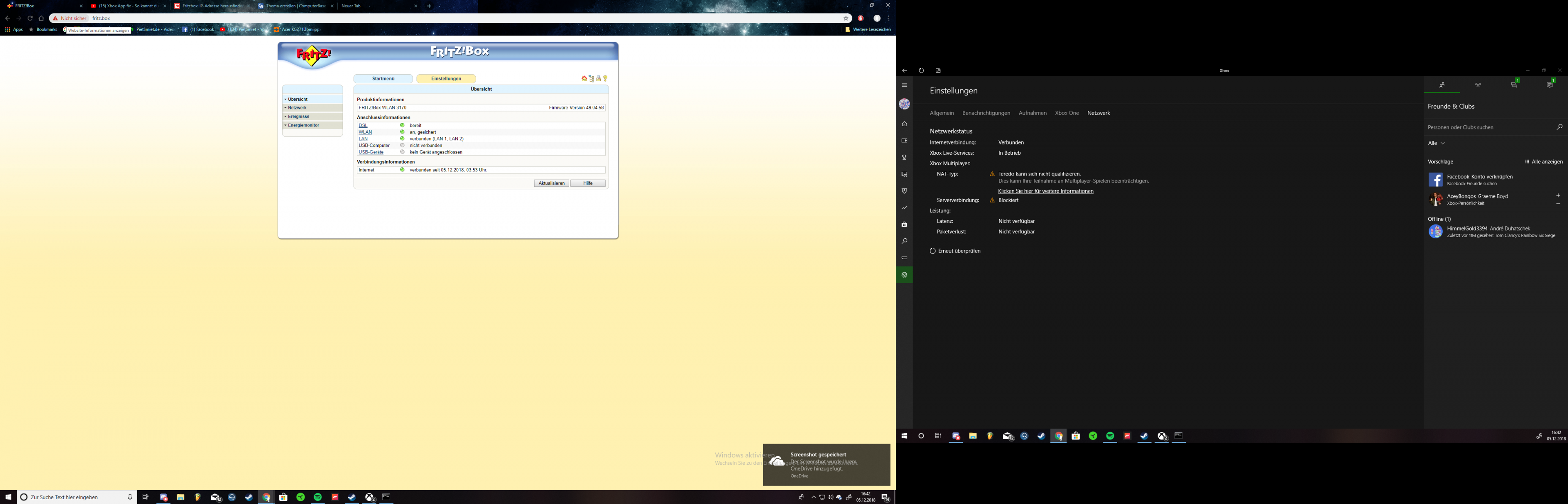Open the 'Klicken Sie hier für weitere Informationen' link
Screen dimensions: 1568x504
pos(1046,191)
